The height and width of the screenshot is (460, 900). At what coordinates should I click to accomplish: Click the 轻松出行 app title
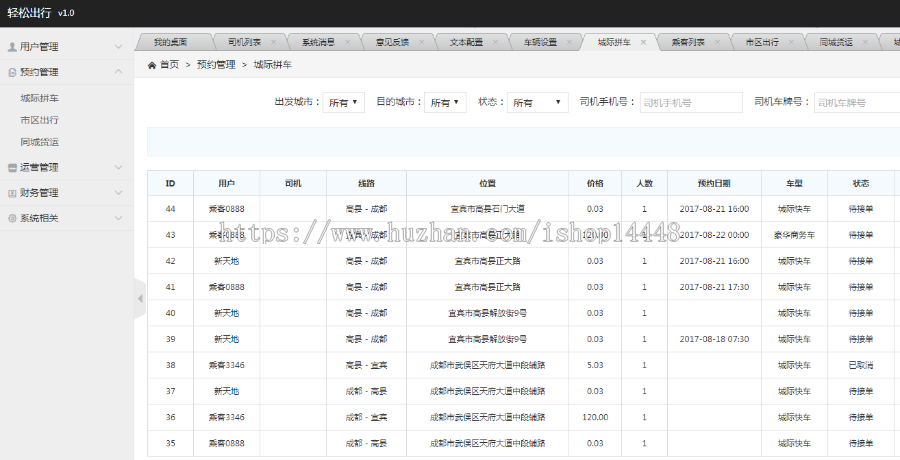tap(29, 13)
